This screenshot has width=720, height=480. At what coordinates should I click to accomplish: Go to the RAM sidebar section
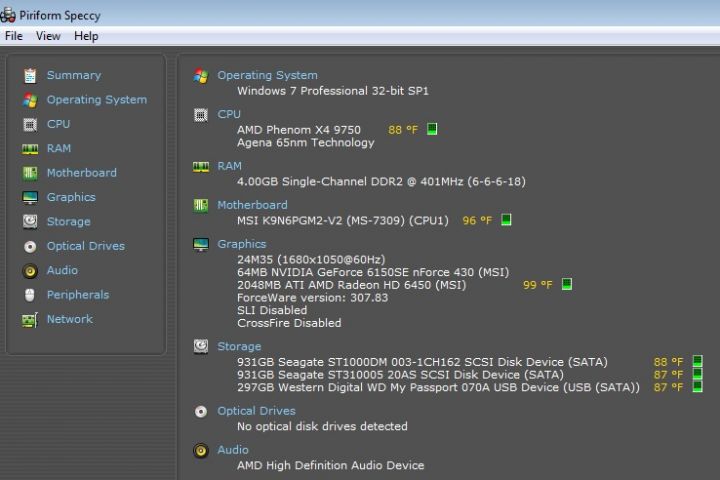[x=59, y=148]
